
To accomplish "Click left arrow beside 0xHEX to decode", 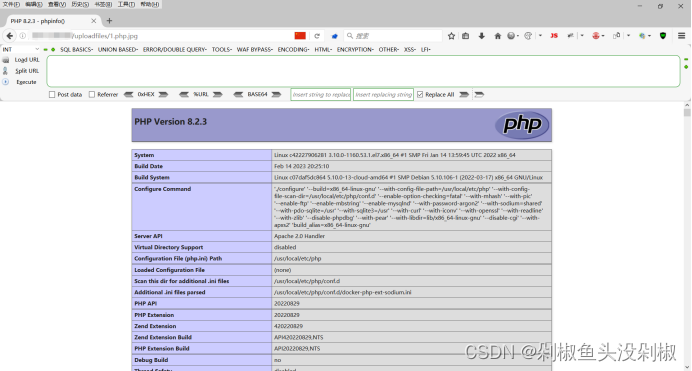I will 128,94.
